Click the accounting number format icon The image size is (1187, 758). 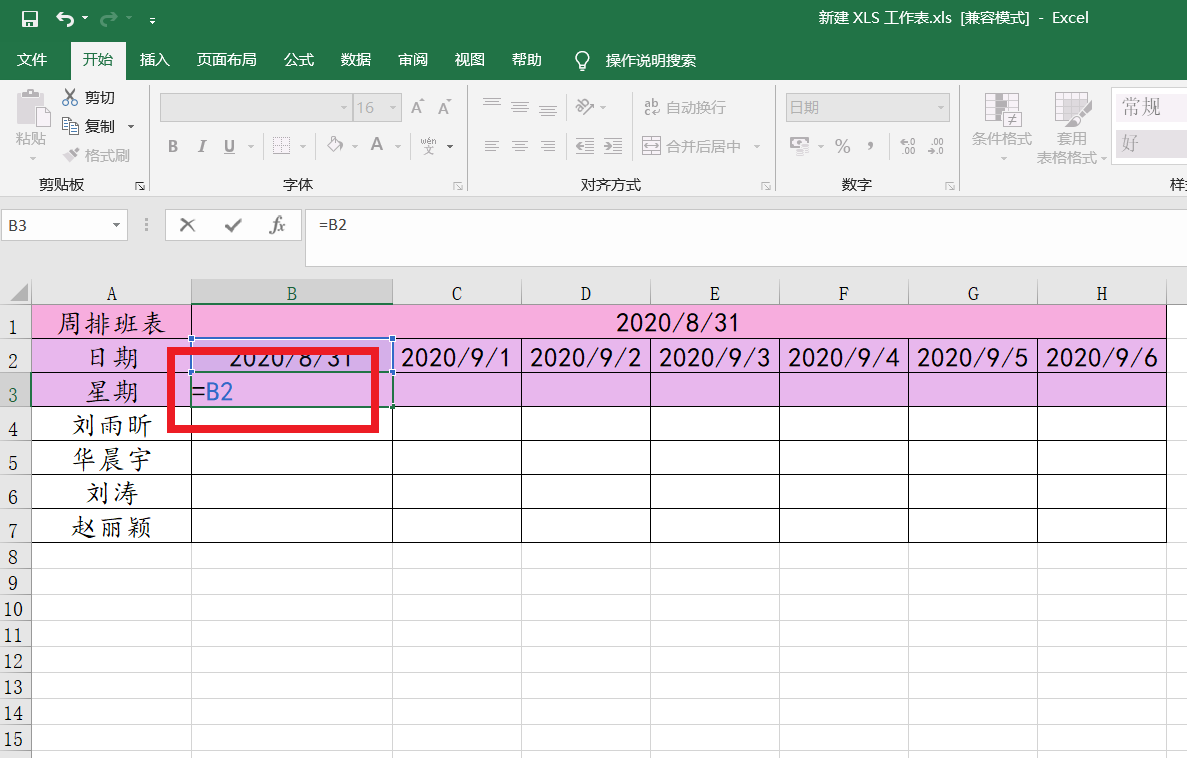(x=799, y=145)
